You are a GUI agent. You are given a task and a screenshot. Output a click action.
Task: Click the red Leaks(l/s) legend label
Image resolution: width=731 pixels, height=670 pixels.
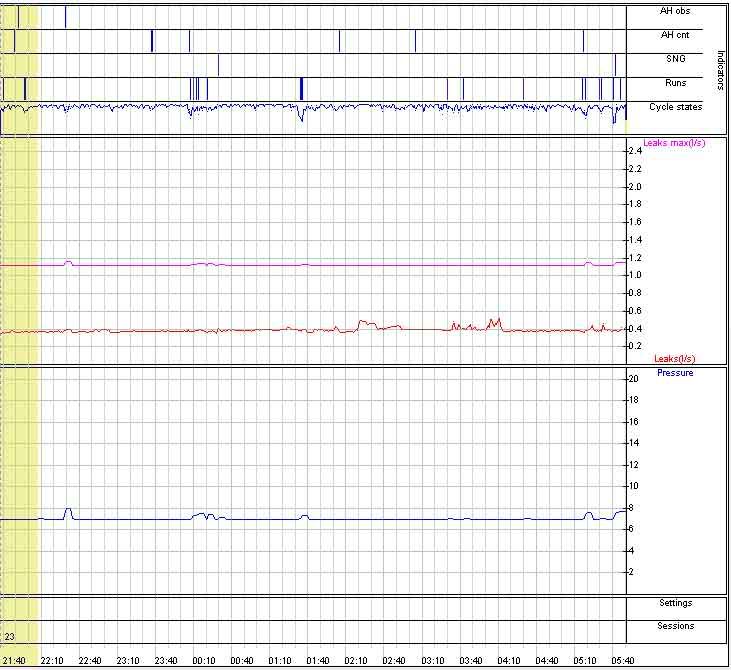(x=673, y=359)
